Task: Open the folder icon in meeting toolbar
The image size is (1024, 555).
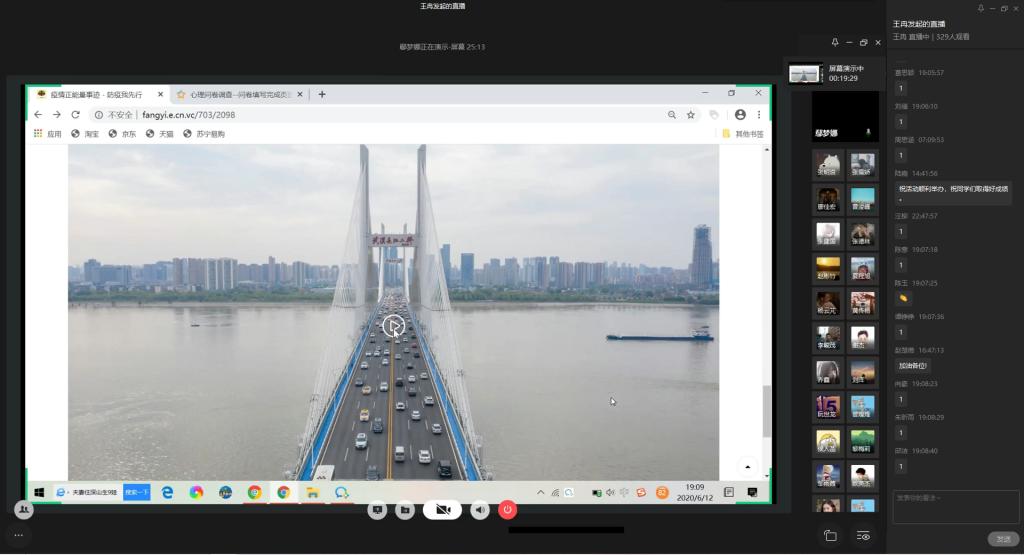Action: (x=405, y=510)
